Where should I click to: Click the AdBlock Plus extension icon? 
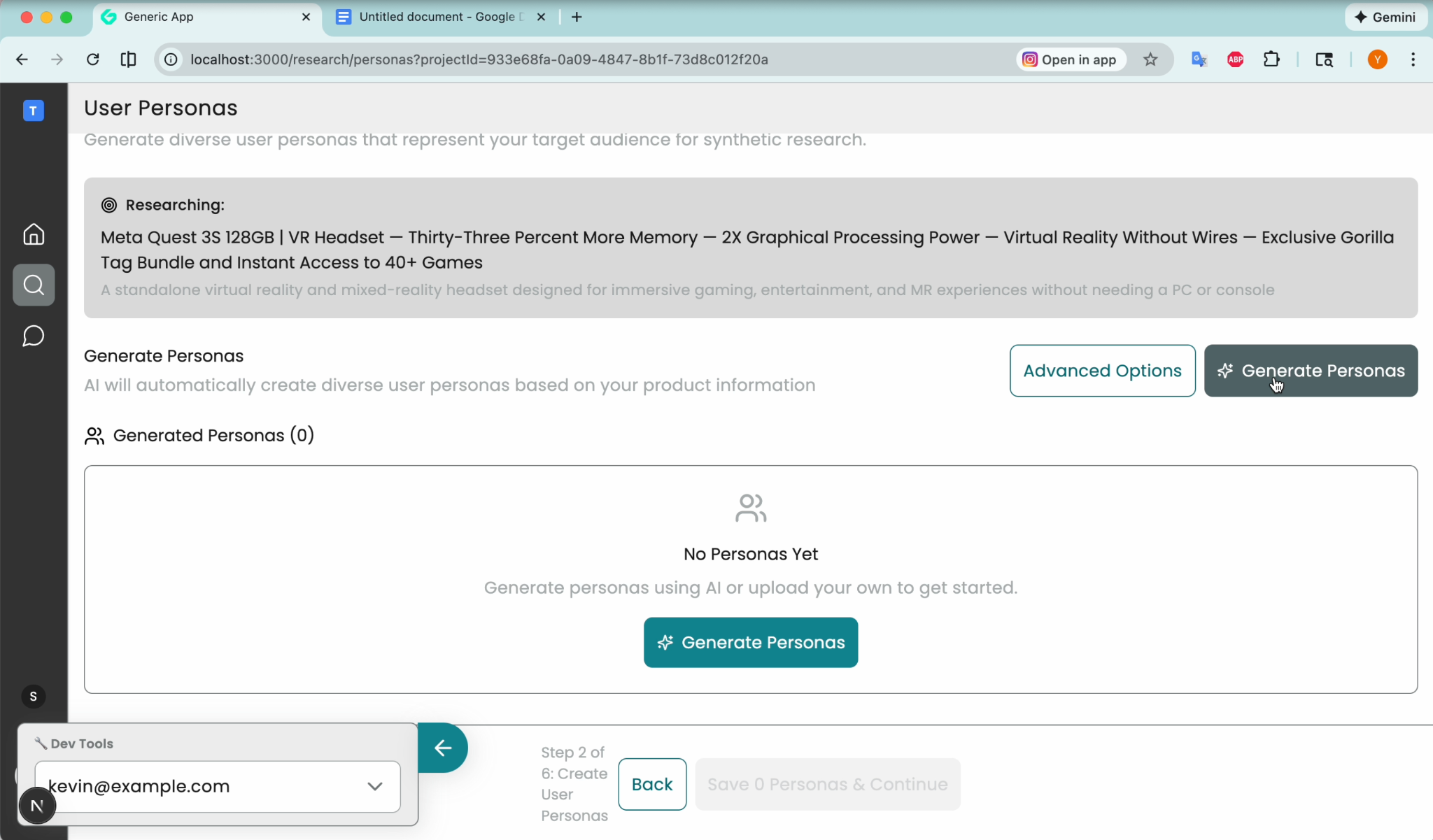click(x=1235, y=59)
